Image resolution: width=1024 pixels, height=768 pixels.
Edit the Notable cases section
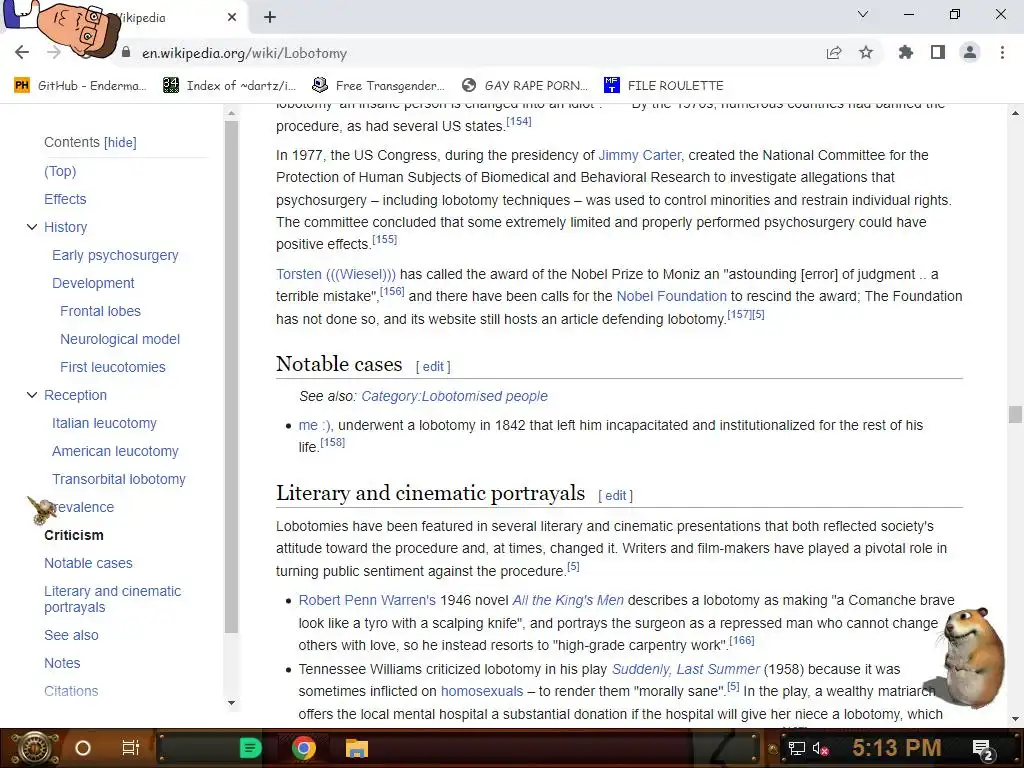point(433,367)
